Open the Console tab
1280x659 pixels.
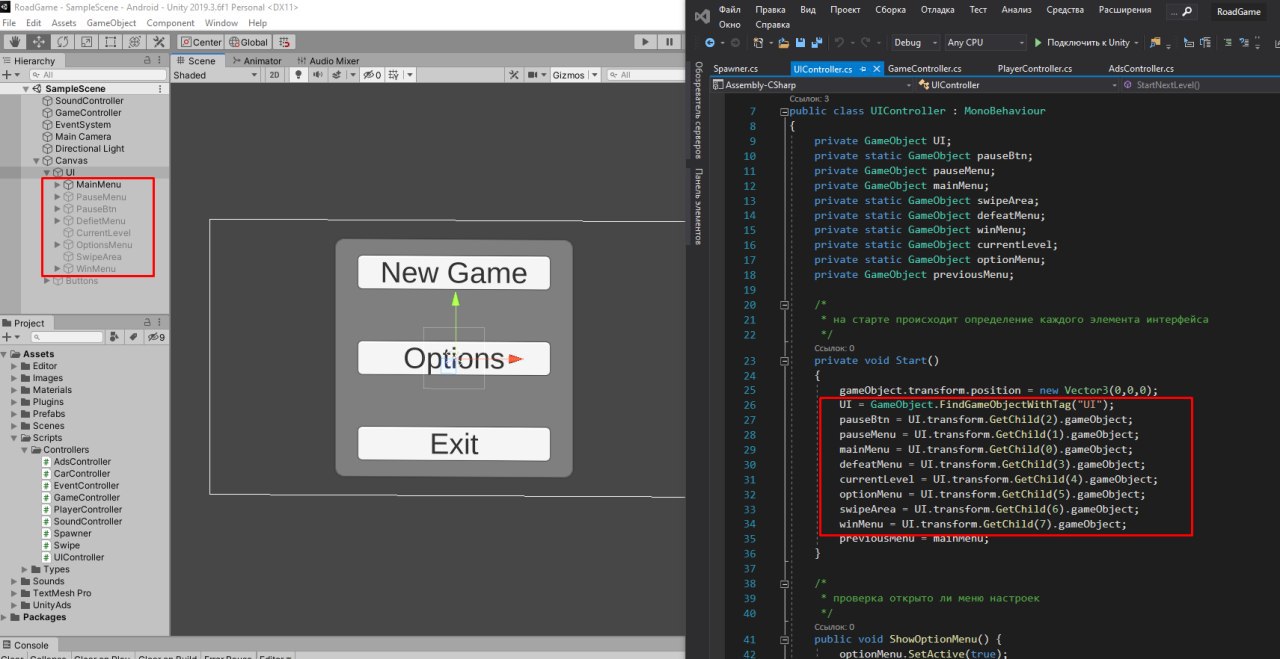25,645
